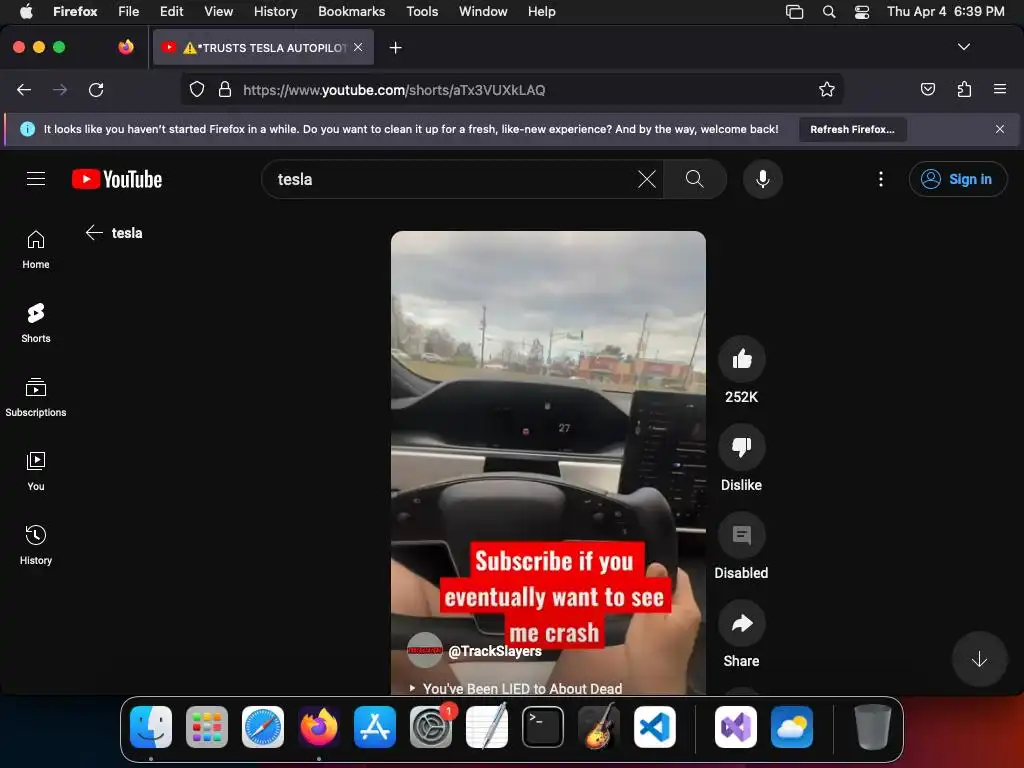Screen dimensions: 1024x768
Task: Run search with the magnifier button
Action: coord(694,179)
